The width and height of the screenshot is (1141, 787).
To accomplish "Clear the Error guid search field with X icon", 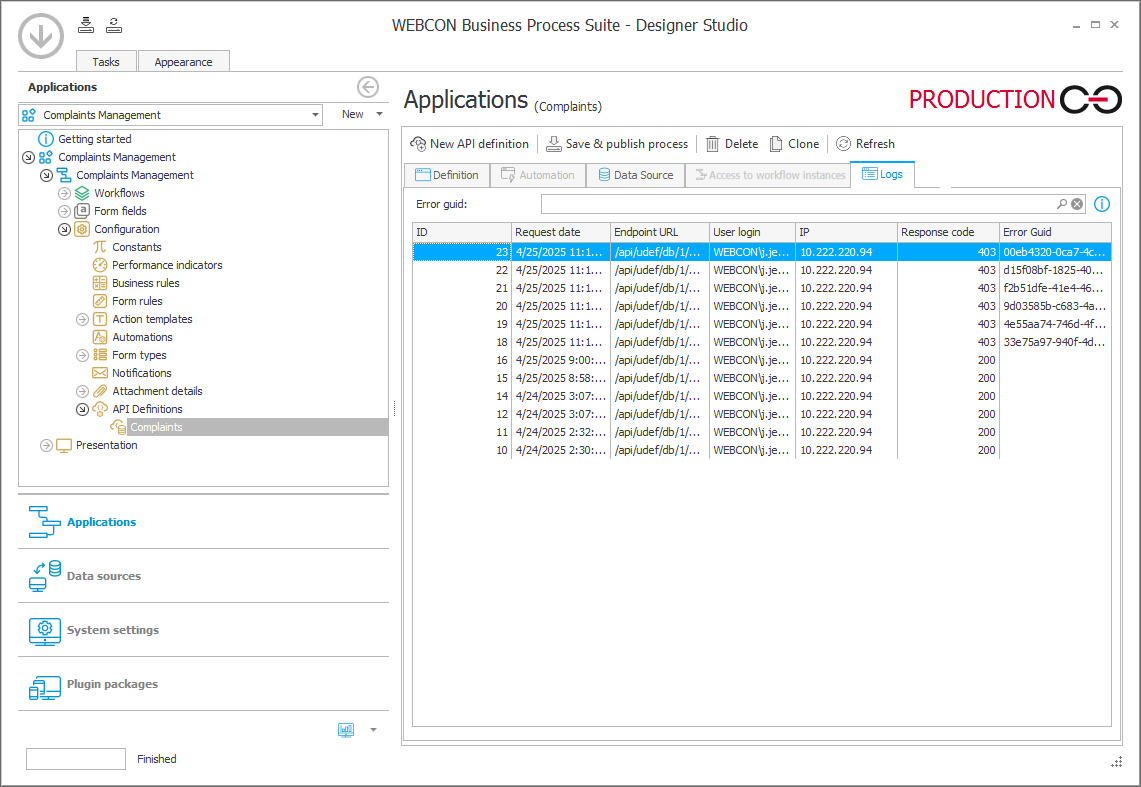I will [x=1077, y=204].
